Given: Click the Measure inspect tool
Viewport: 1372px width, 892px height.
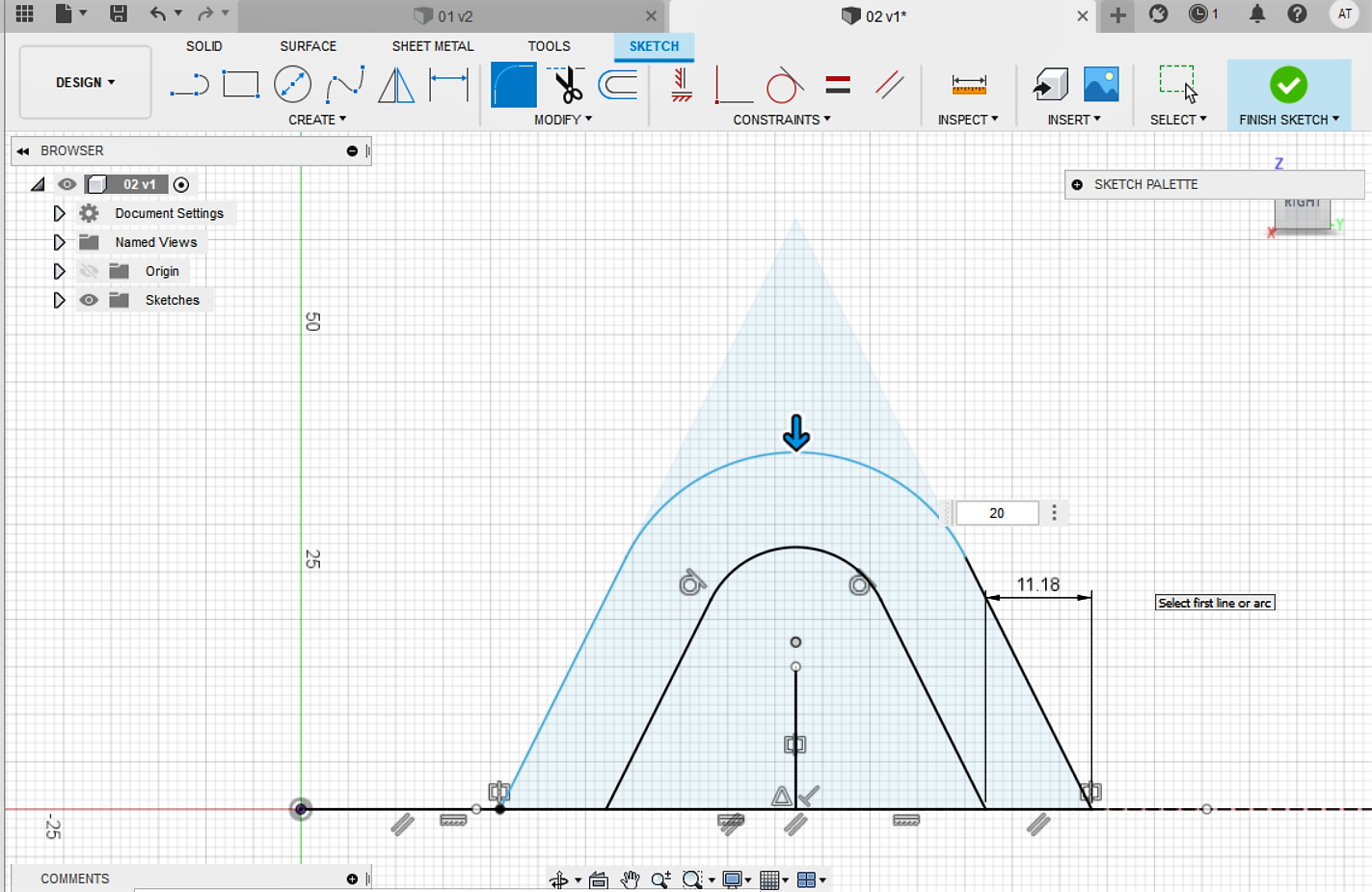Looking at the screenshot, I should (968, 85).
